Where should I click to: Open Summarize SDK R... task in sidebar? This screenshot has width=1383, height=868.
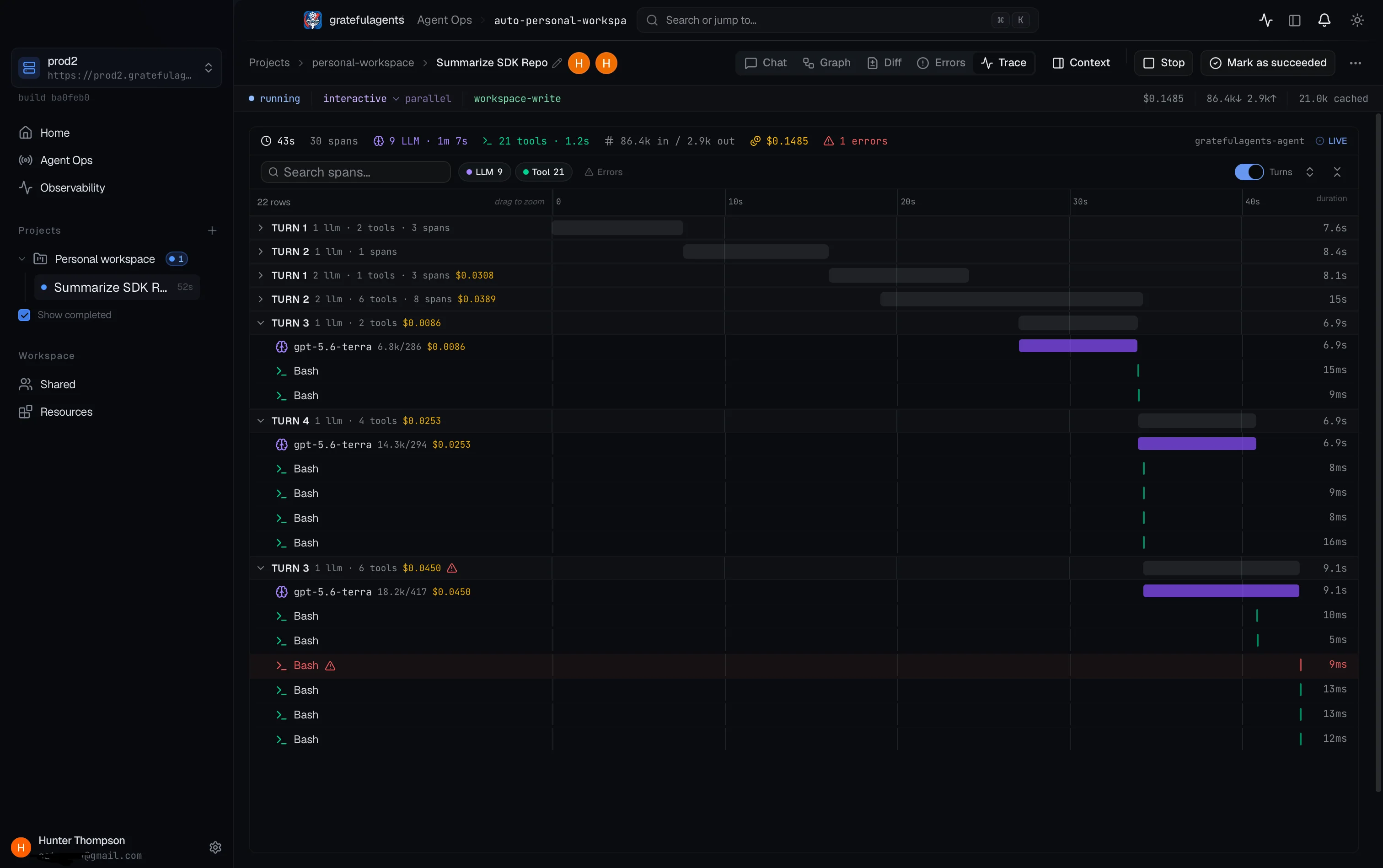point(117,288)
